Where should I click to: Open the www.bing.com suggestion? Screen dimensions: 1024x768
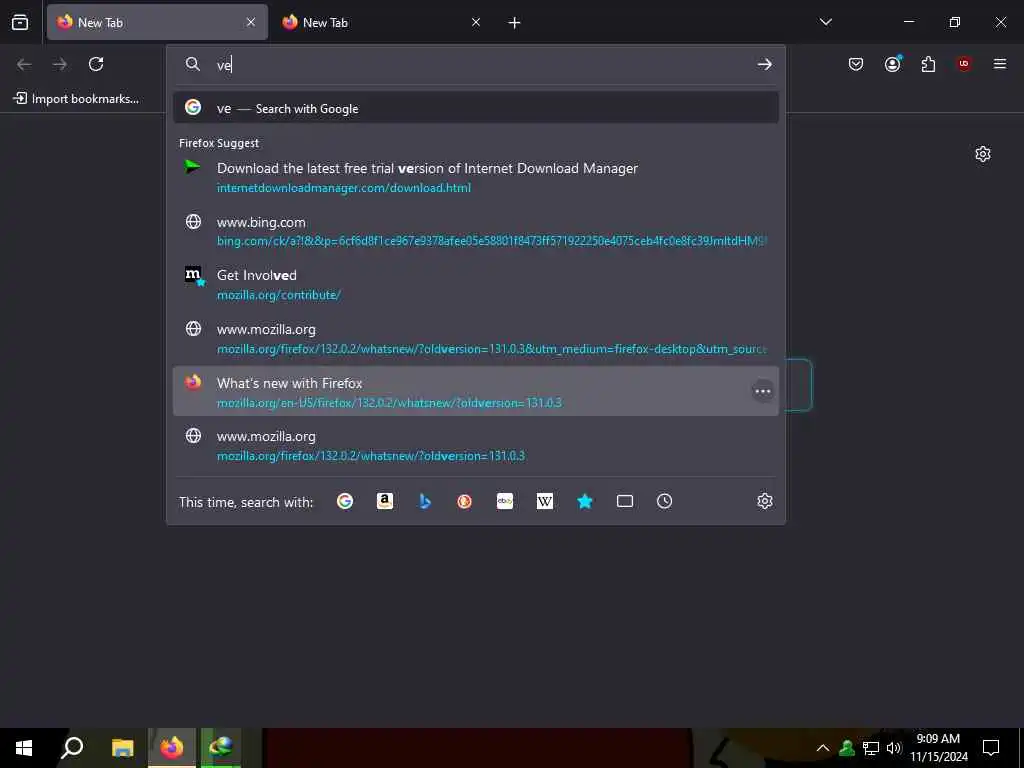click(x=476, y=231)
